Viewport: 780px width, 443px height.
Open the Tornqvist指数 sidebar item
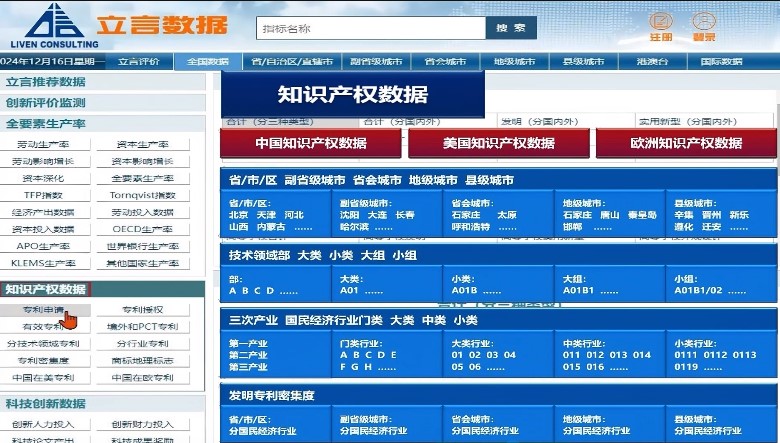(x=142, y=195)
